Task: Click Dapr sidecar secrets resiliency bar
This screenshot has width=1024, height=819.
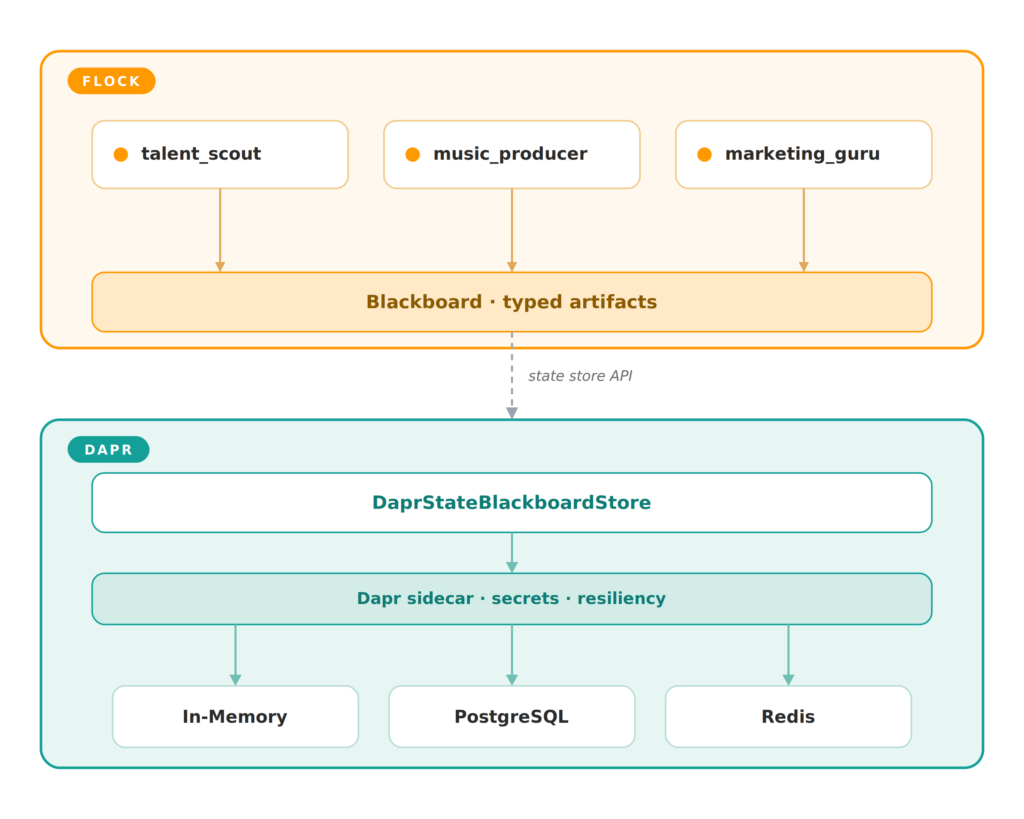Action: 512,599
